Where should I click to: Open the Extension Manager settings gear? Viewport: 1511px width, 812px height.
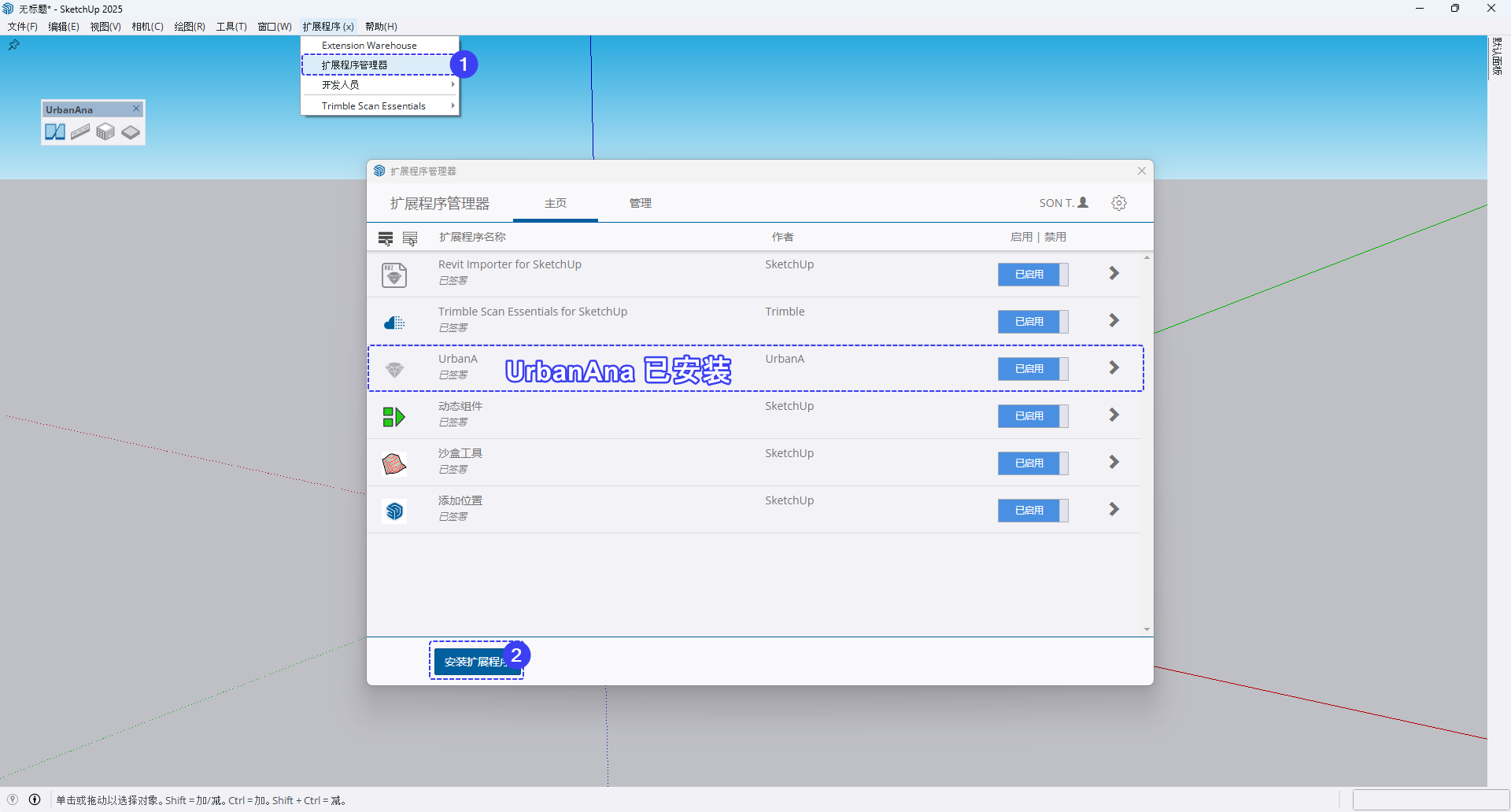pos(1119,203)
